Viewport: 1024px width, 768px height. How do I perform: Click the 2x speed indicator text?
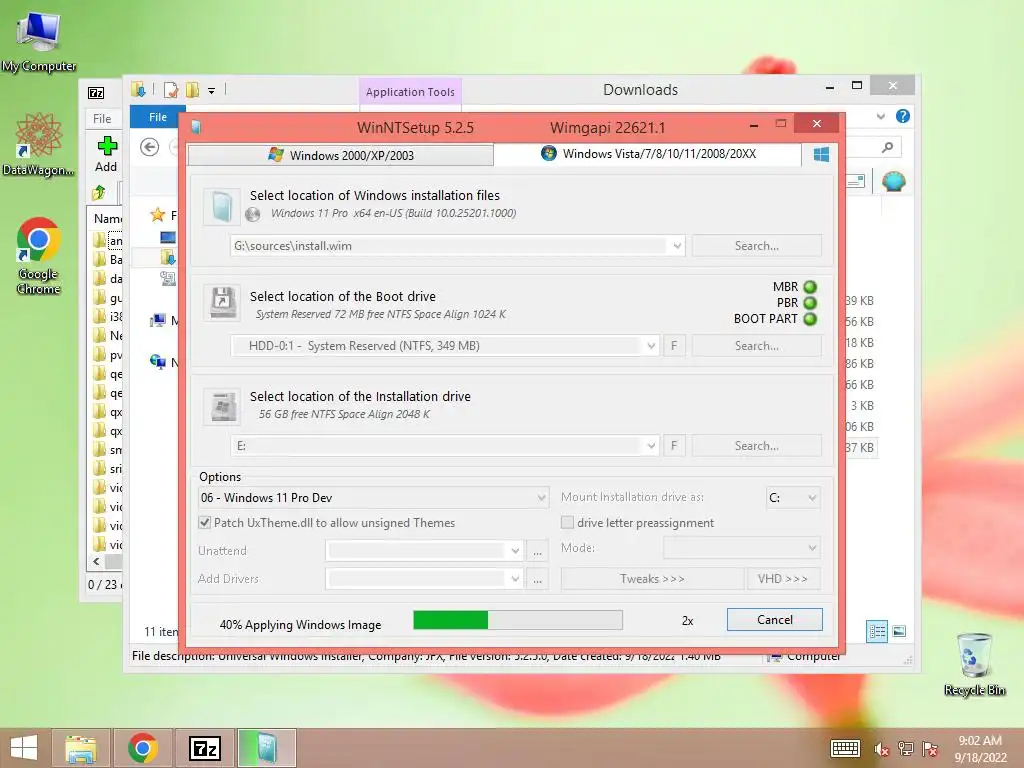pos(687,621)
